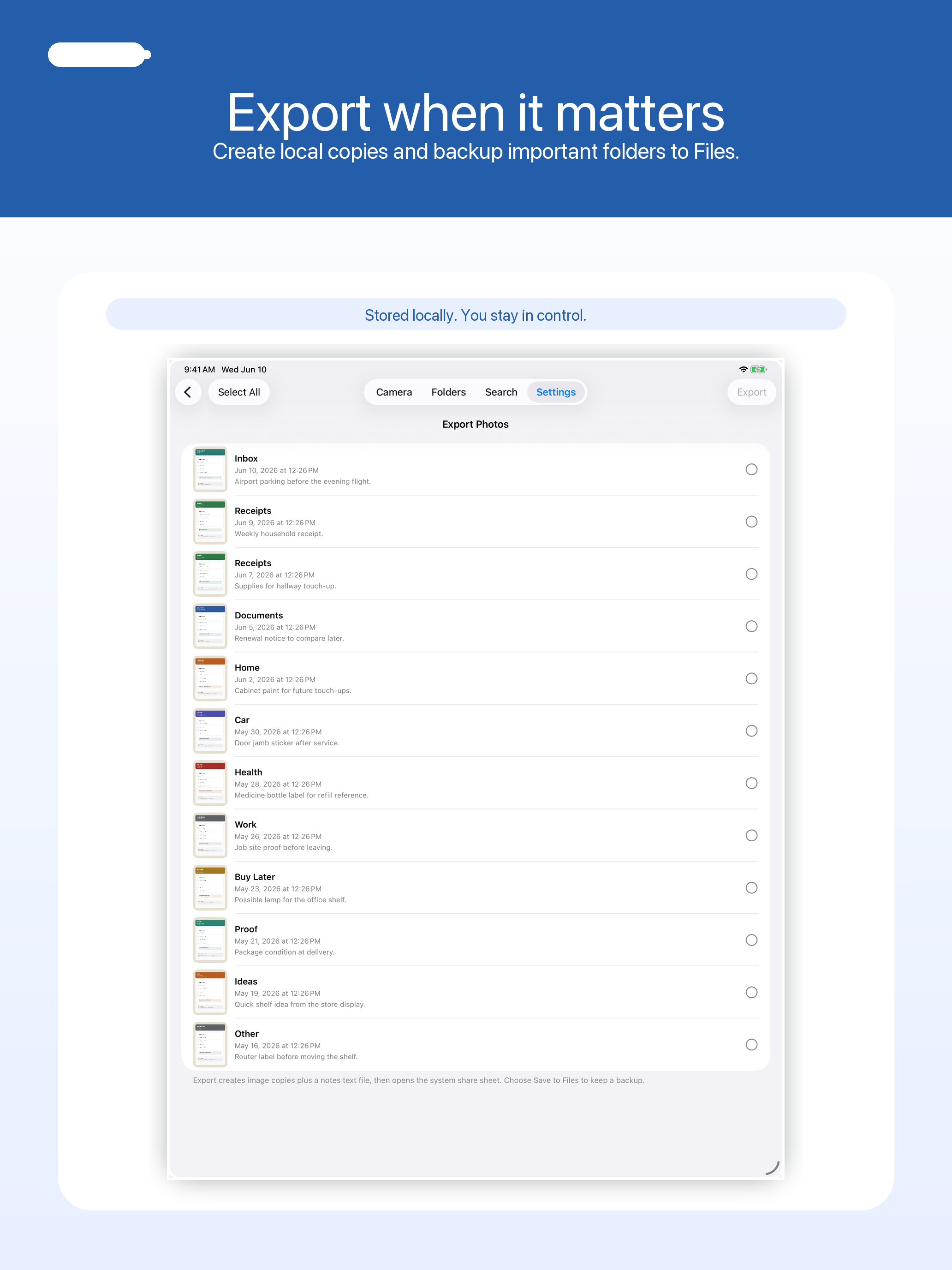
Task: Go back using the chevron arrow button
Action: point(188,392)
